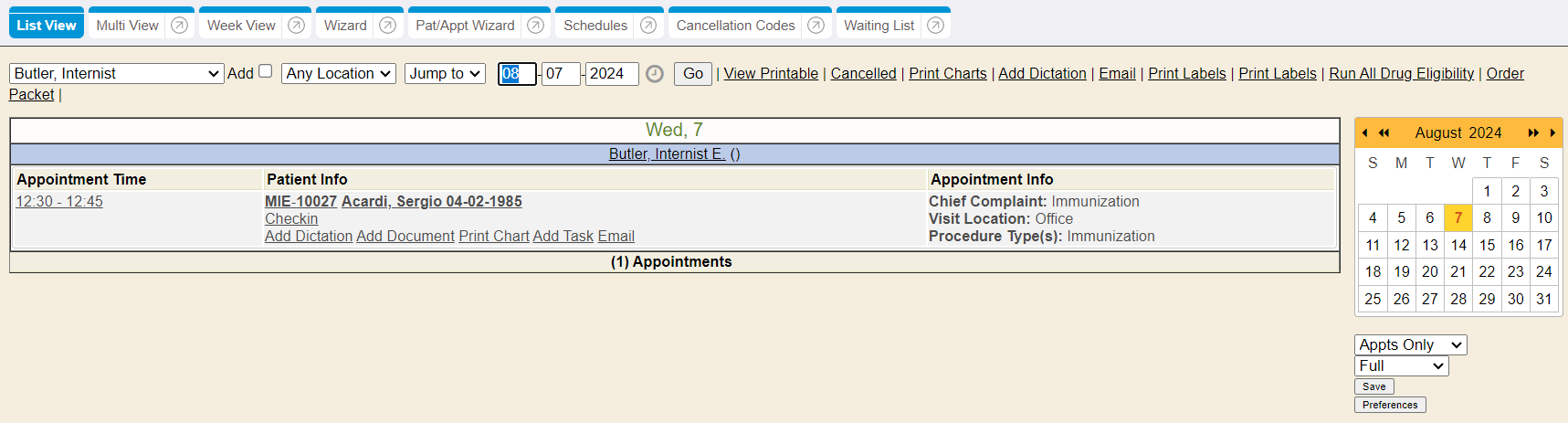Click the year input field showing 2024
This screenshot has height=423, width=1568.
(x=611, y=74)
